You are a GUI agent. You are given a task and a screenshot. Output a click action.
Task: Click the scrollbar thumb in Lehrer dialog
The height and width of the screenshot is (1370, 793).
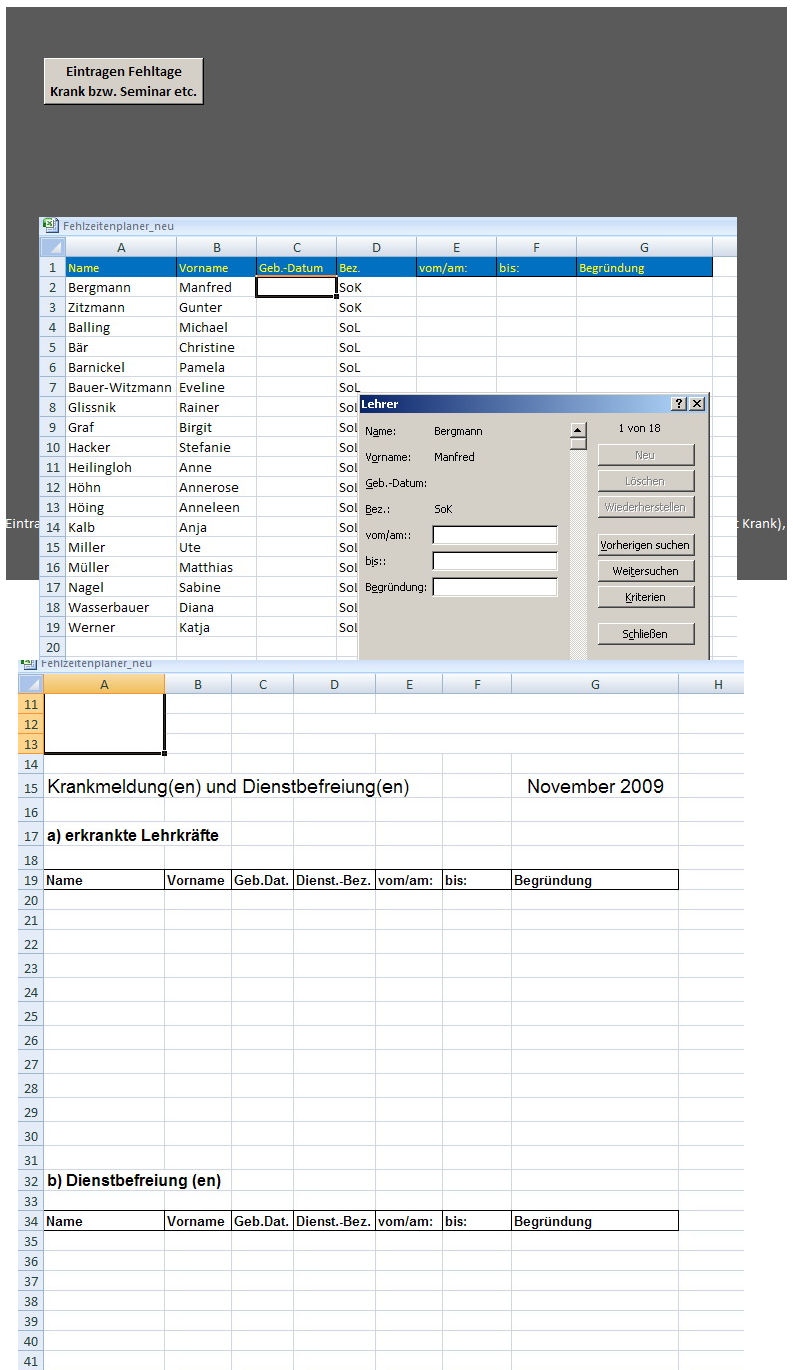click(578, 445)
